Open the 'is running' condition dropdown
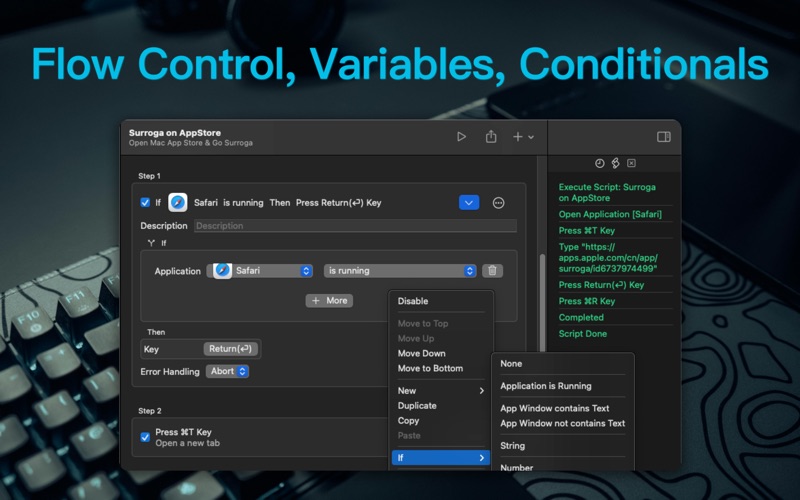Viewport: 800px width, 500px height. coord(401,270)
